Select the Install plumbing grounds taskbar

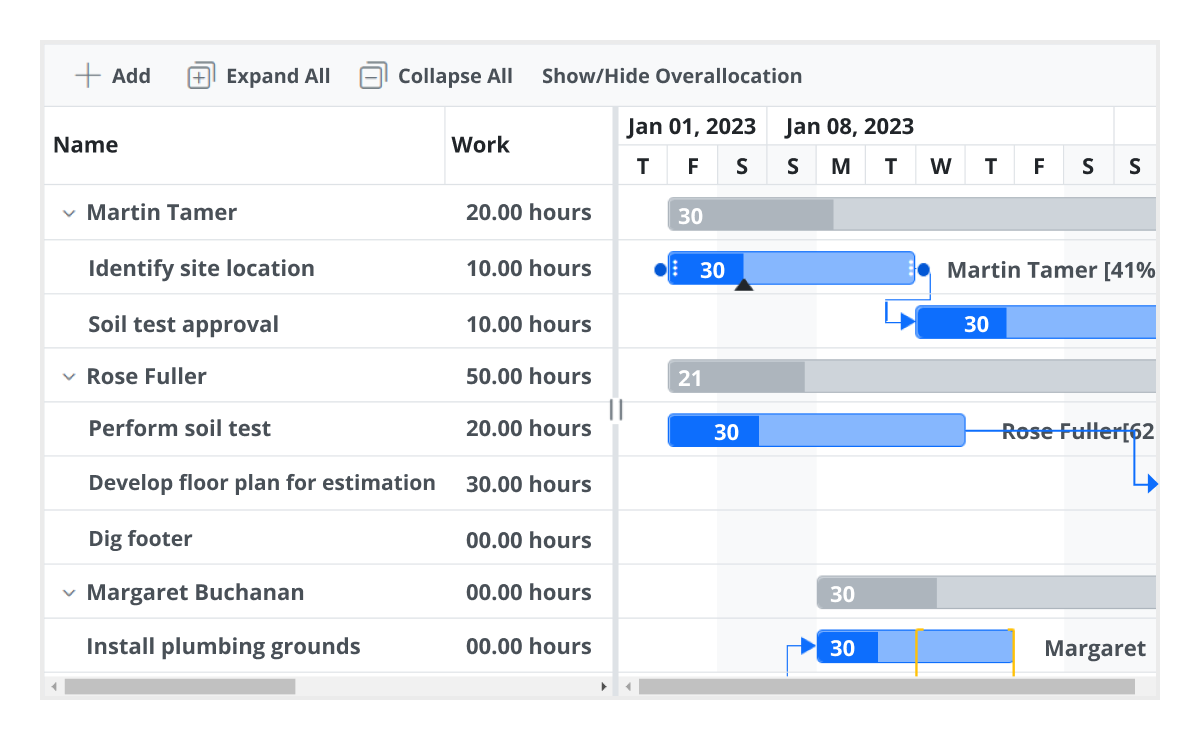point(915,647)
